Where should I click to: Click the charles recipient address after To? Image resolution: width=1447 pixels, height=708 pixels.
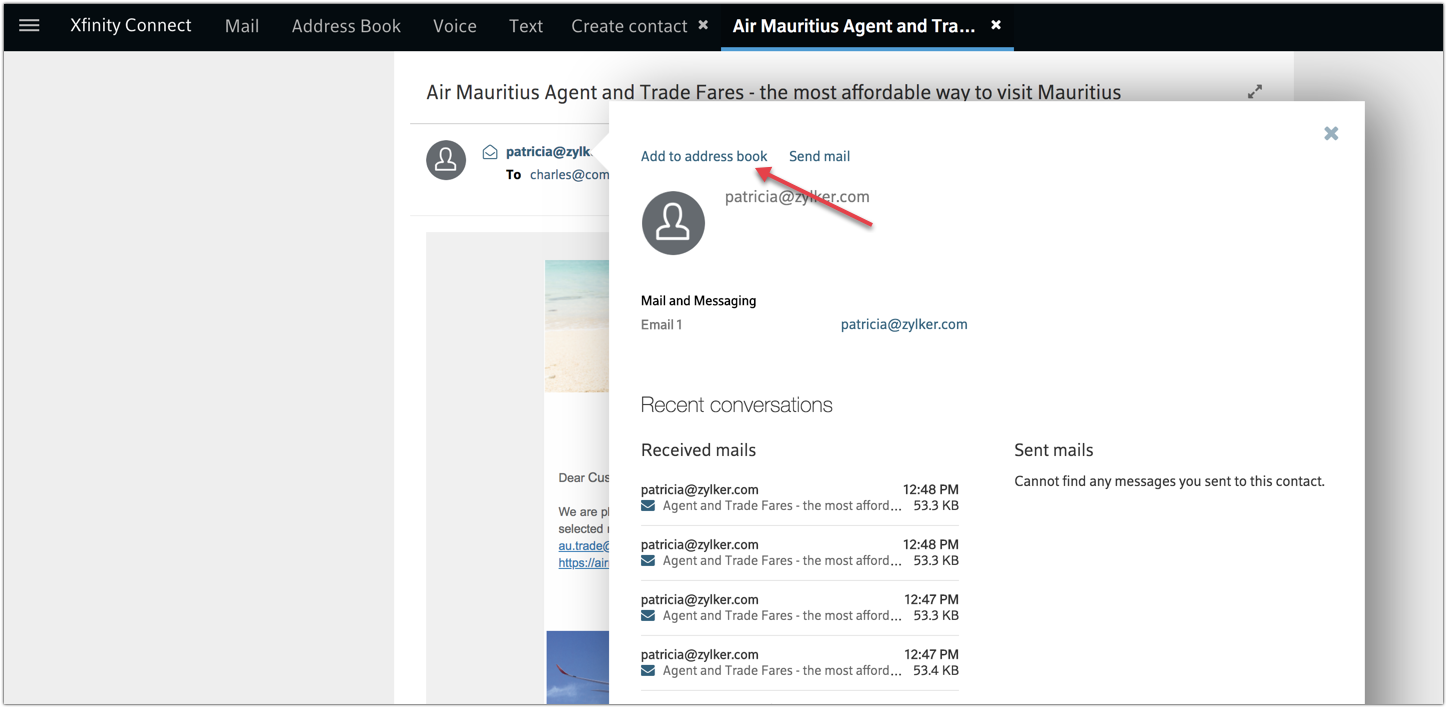pyautogui.click(x=569, y=174)
